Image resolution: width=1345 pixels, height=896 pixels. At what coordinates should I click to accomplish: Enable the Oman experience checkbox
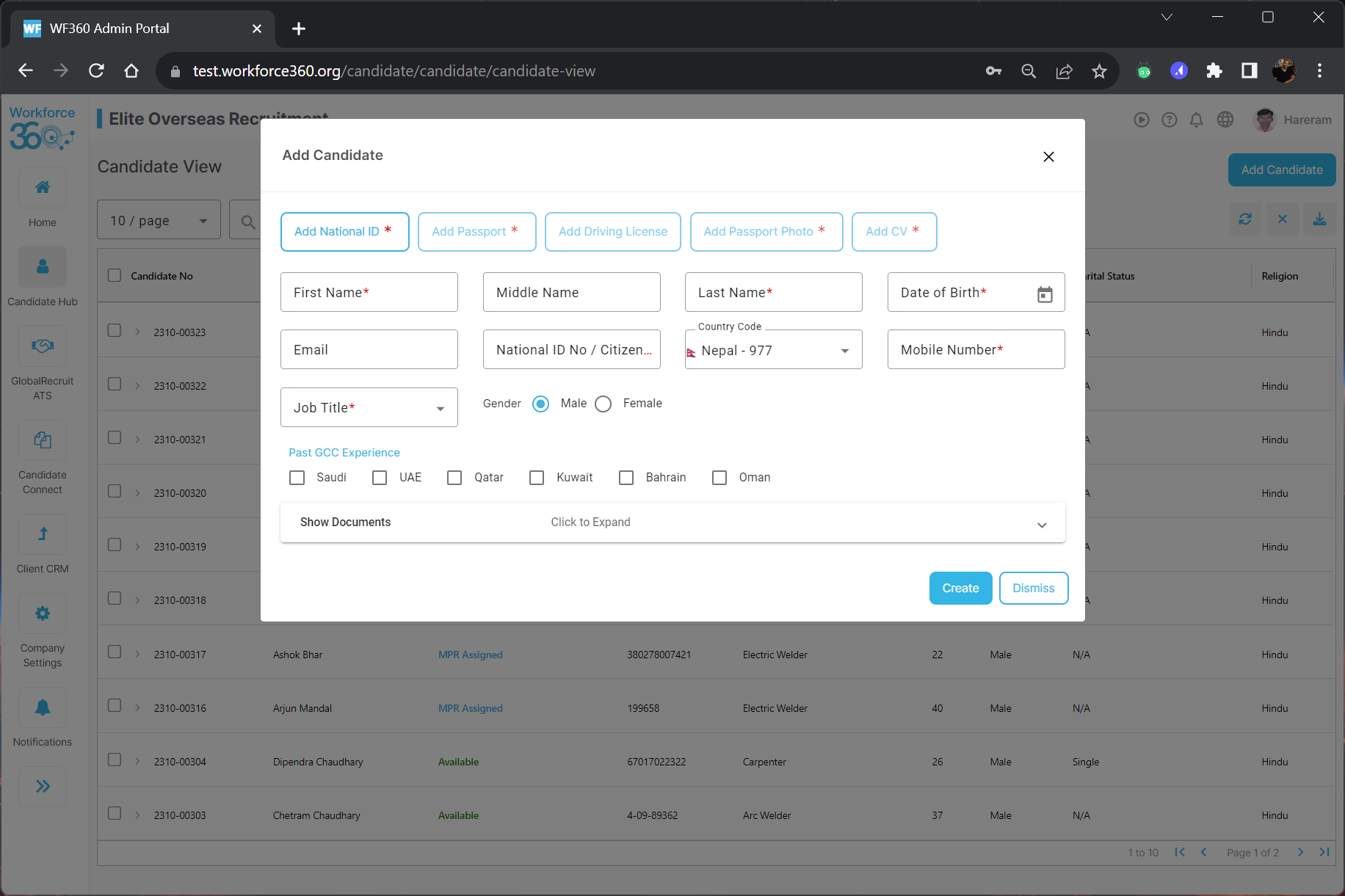(x=719, y=478)
